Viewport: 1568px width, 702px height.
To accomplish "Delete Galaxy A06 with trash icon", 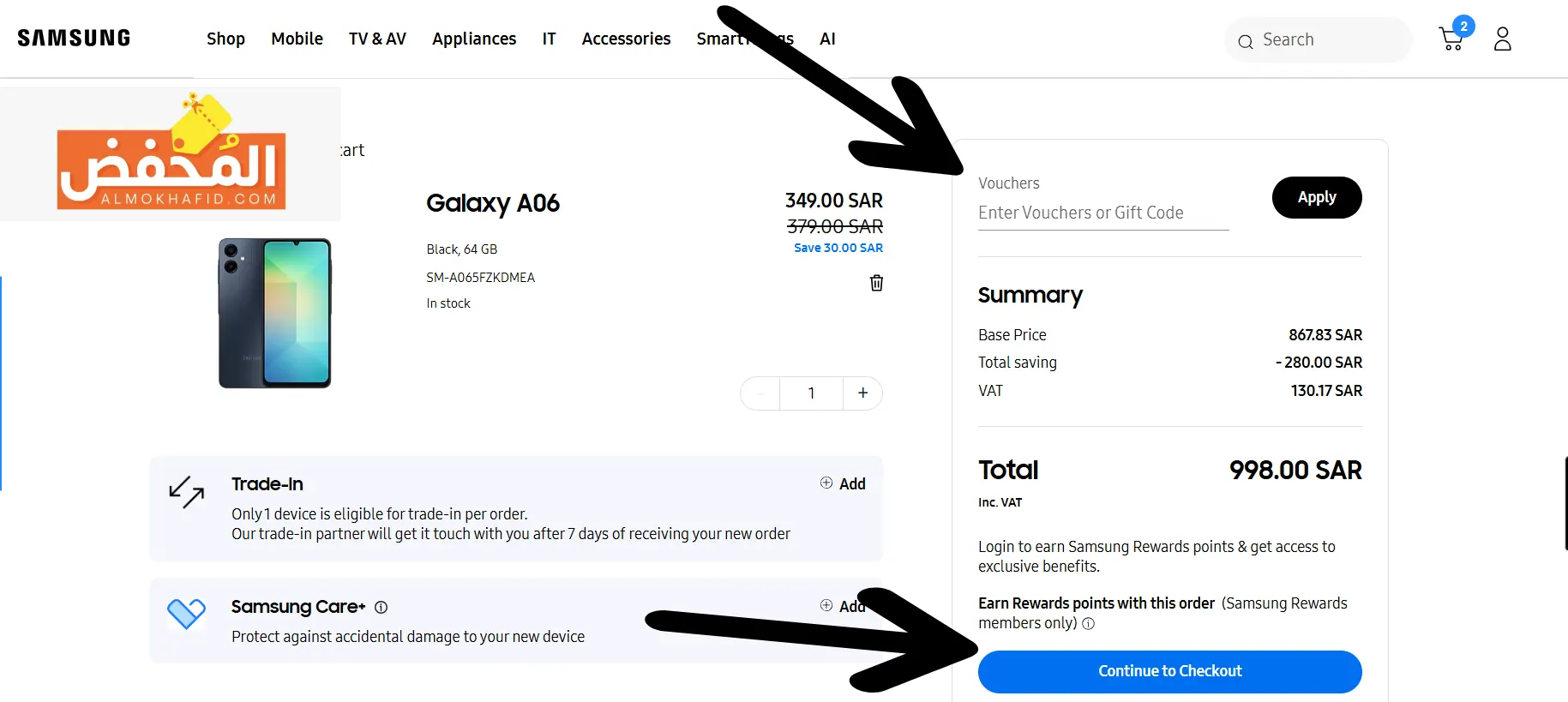I will [876, 283].
